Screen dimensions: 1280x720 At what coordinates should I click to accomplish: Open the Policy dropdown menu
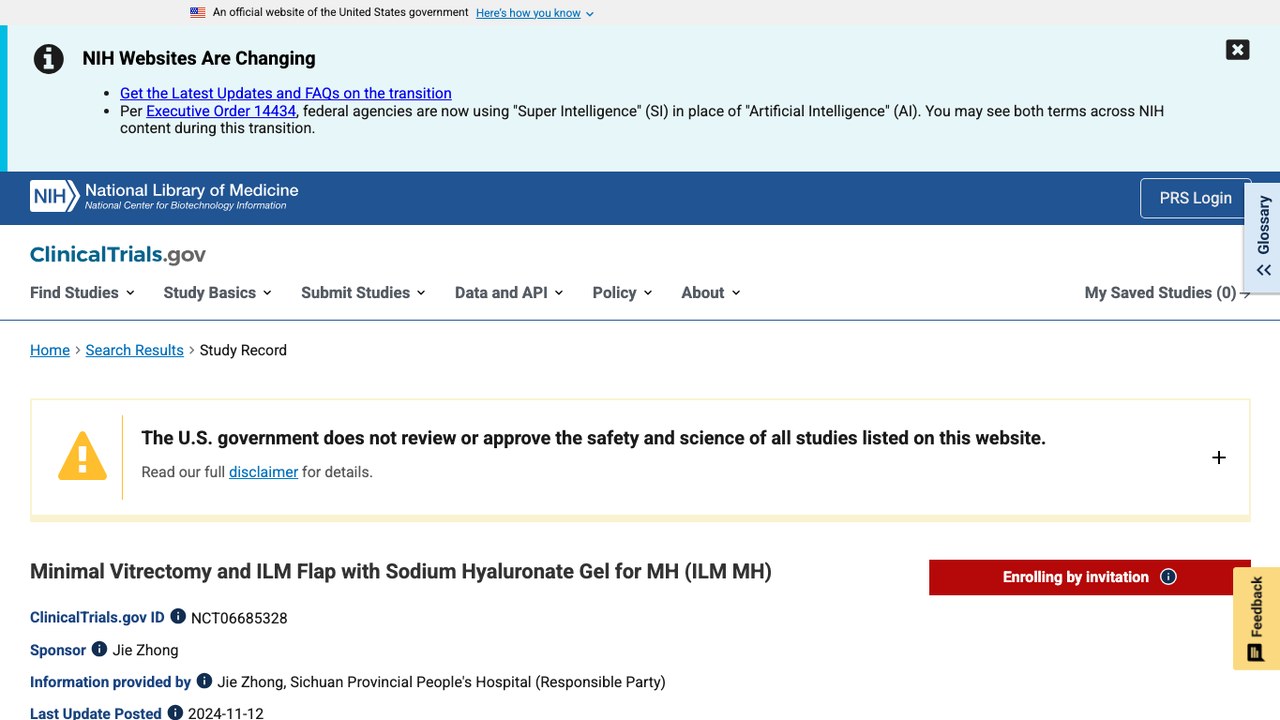(622, 293)
